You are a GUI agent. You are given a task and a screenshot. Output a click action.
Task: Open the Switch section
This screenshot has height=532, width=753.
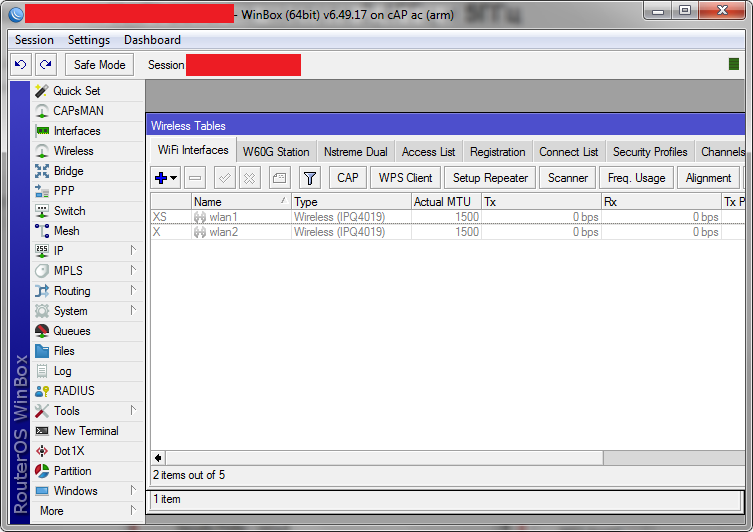(x=88, y=211)
